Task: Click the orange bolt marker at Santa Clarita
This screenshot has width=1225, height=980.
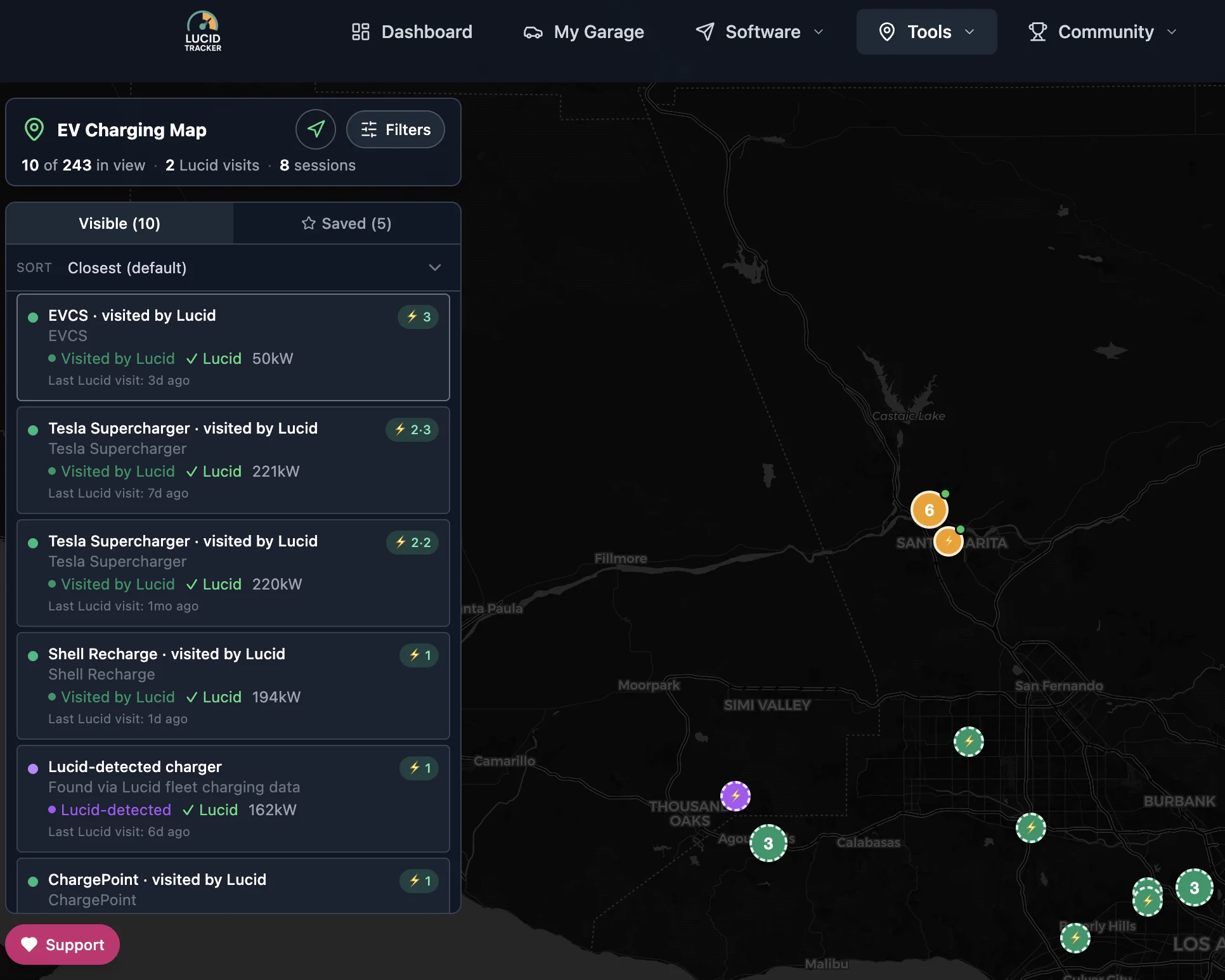Action: [949, 541]
